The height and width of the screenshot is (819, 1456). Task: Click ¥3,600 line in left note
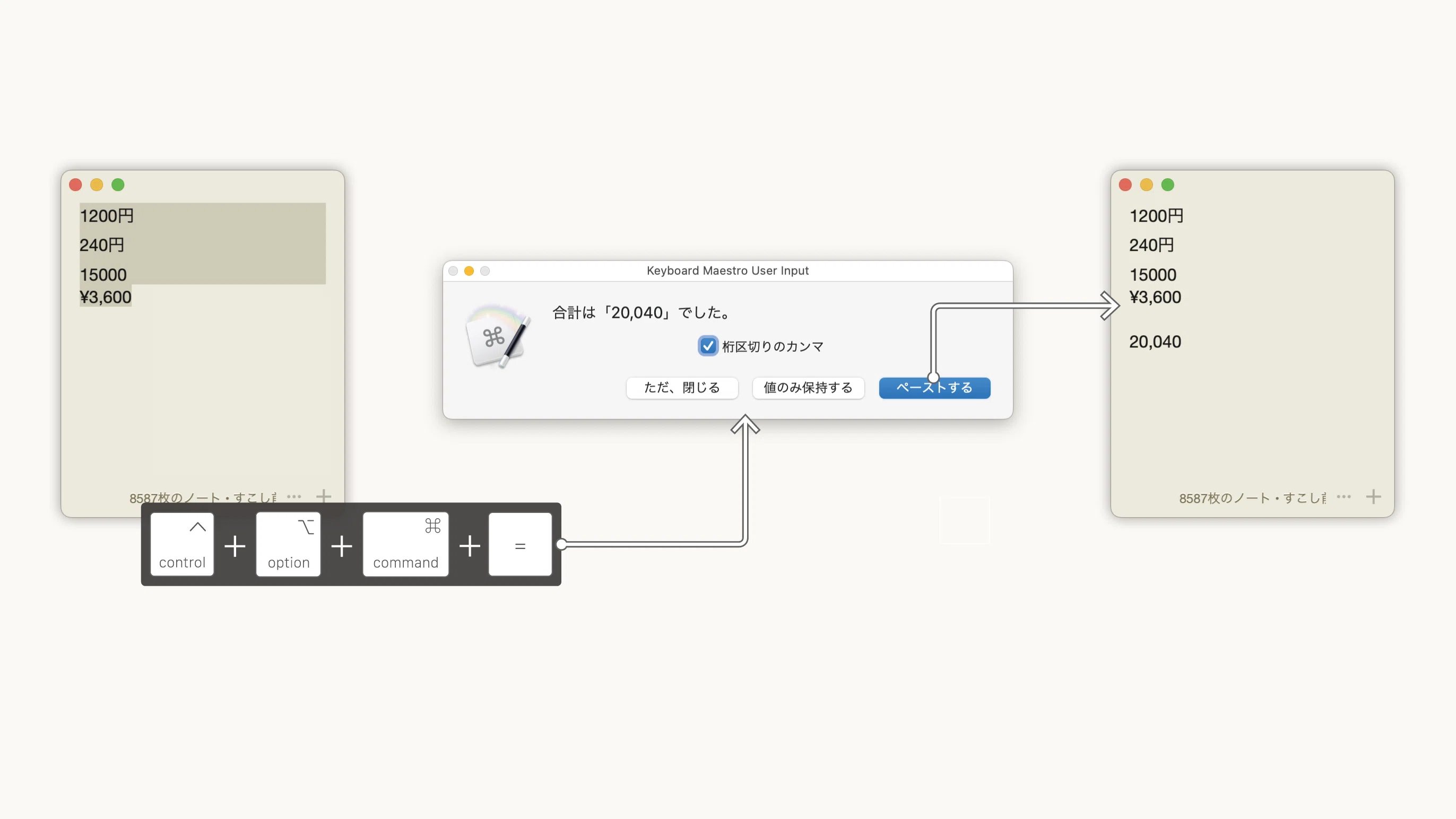pyautogui.click(x=106, y=297)
